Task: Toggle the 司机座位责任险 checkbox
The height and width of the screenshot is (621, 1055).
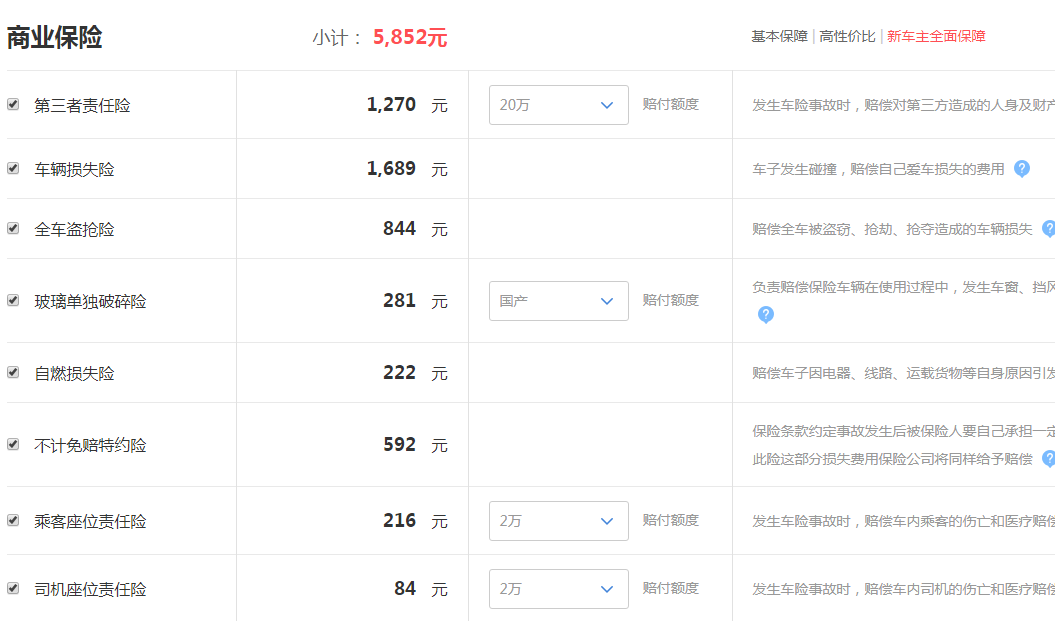Action: pos(13,588)
